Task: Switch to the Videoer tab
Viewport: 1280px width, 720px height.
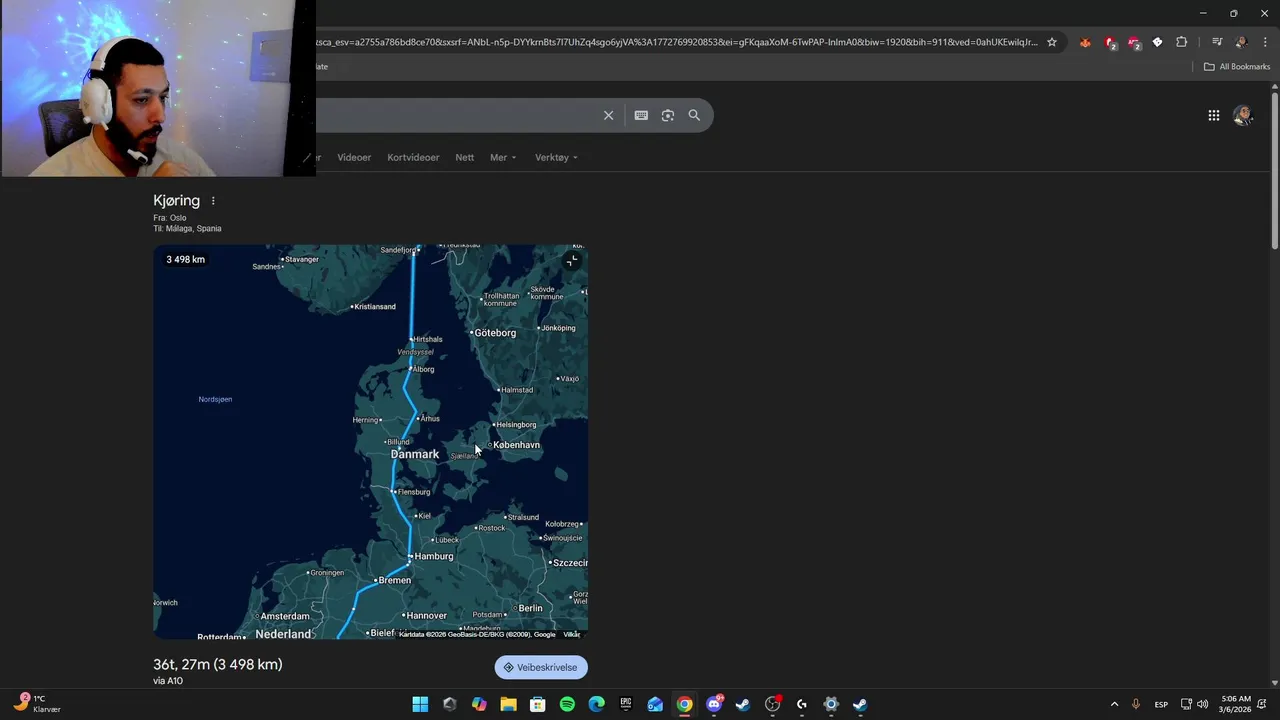Action: (x=354, y=157)
